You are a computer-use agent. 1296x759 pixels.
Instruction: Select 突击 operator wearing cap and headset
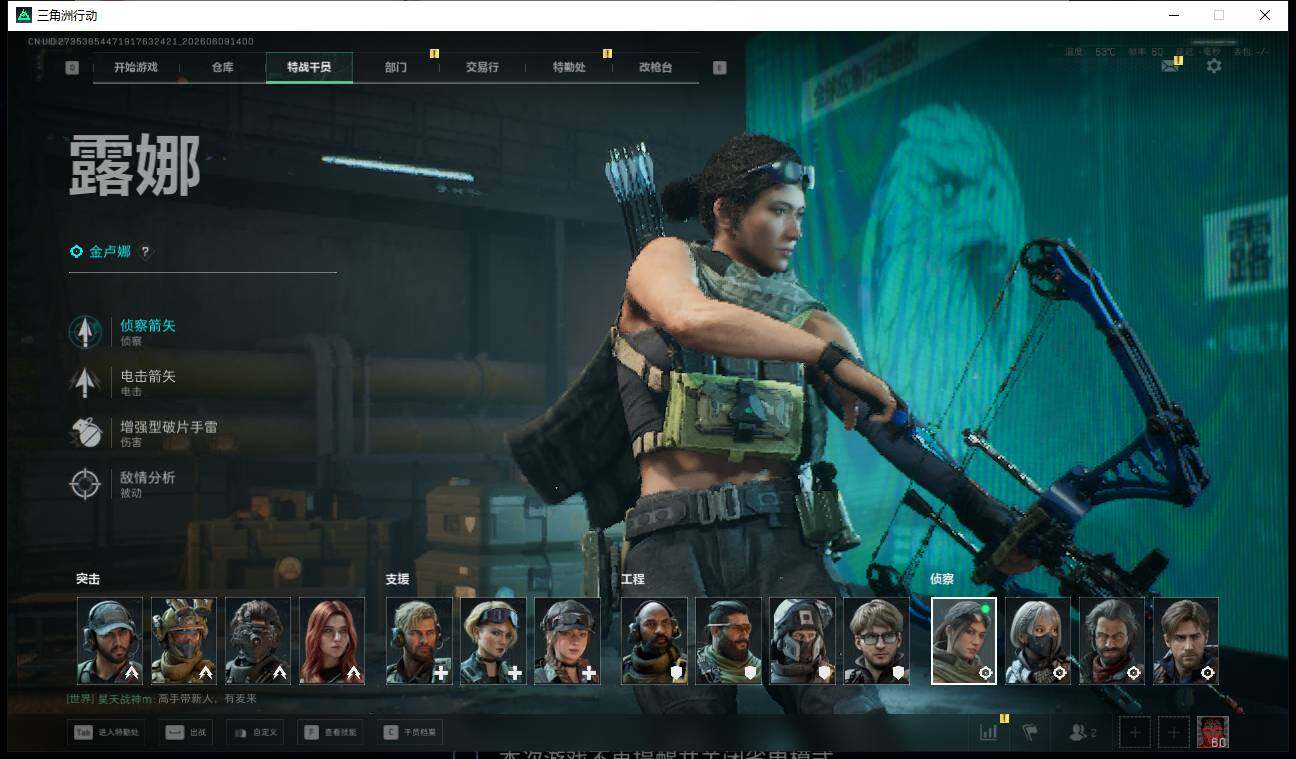click(x=110, y=641)
